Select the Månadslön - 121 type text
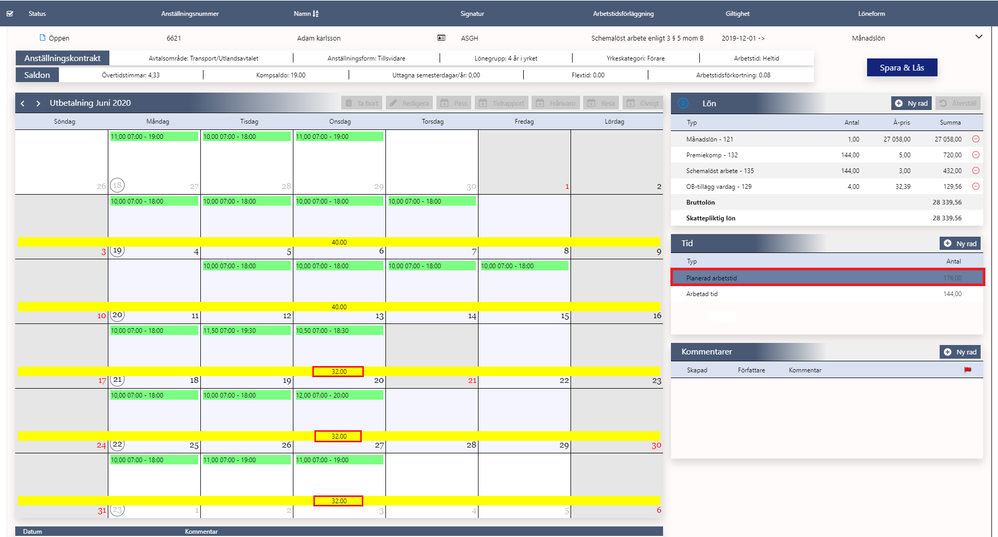Image resolution: width=998 pixels, height=537 pixels. click(x=709, y=139)
